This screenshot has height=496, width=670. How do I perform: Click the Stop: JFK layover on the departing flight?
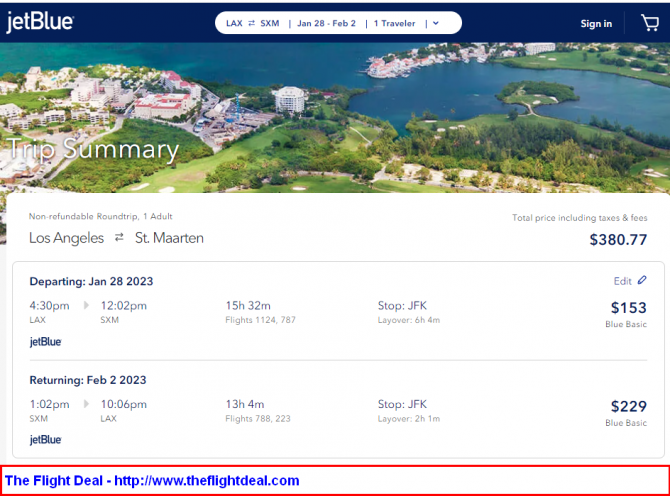point(404,306)
